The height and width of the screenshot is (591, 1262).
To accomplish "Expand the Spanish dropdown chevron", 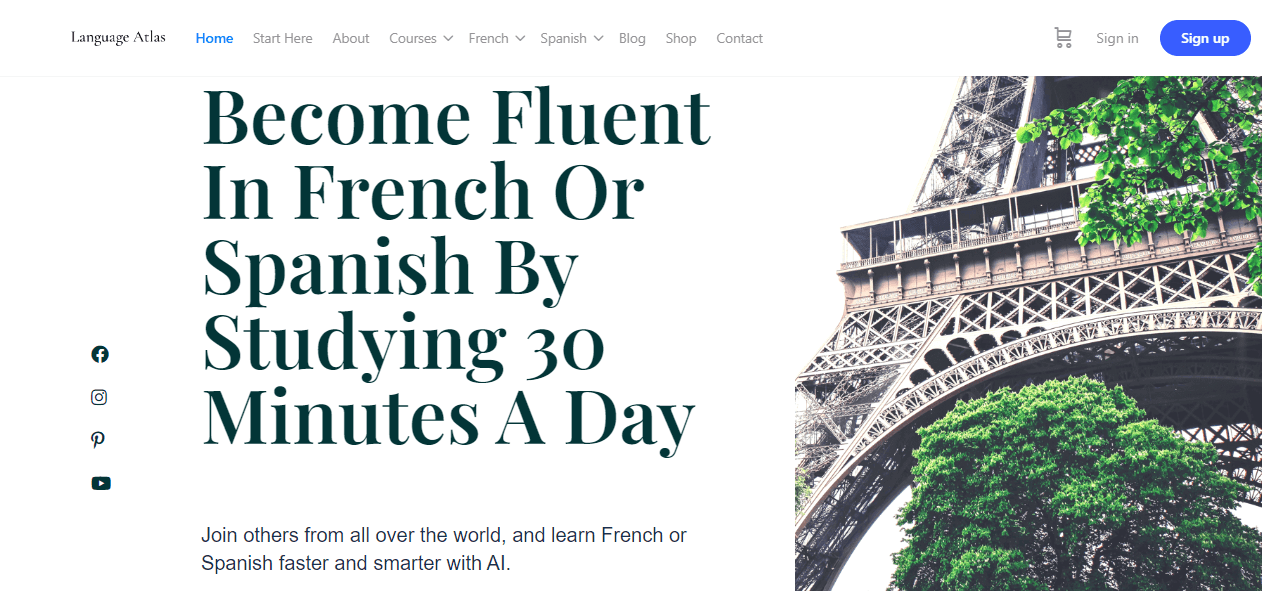I will pos(598,38).
